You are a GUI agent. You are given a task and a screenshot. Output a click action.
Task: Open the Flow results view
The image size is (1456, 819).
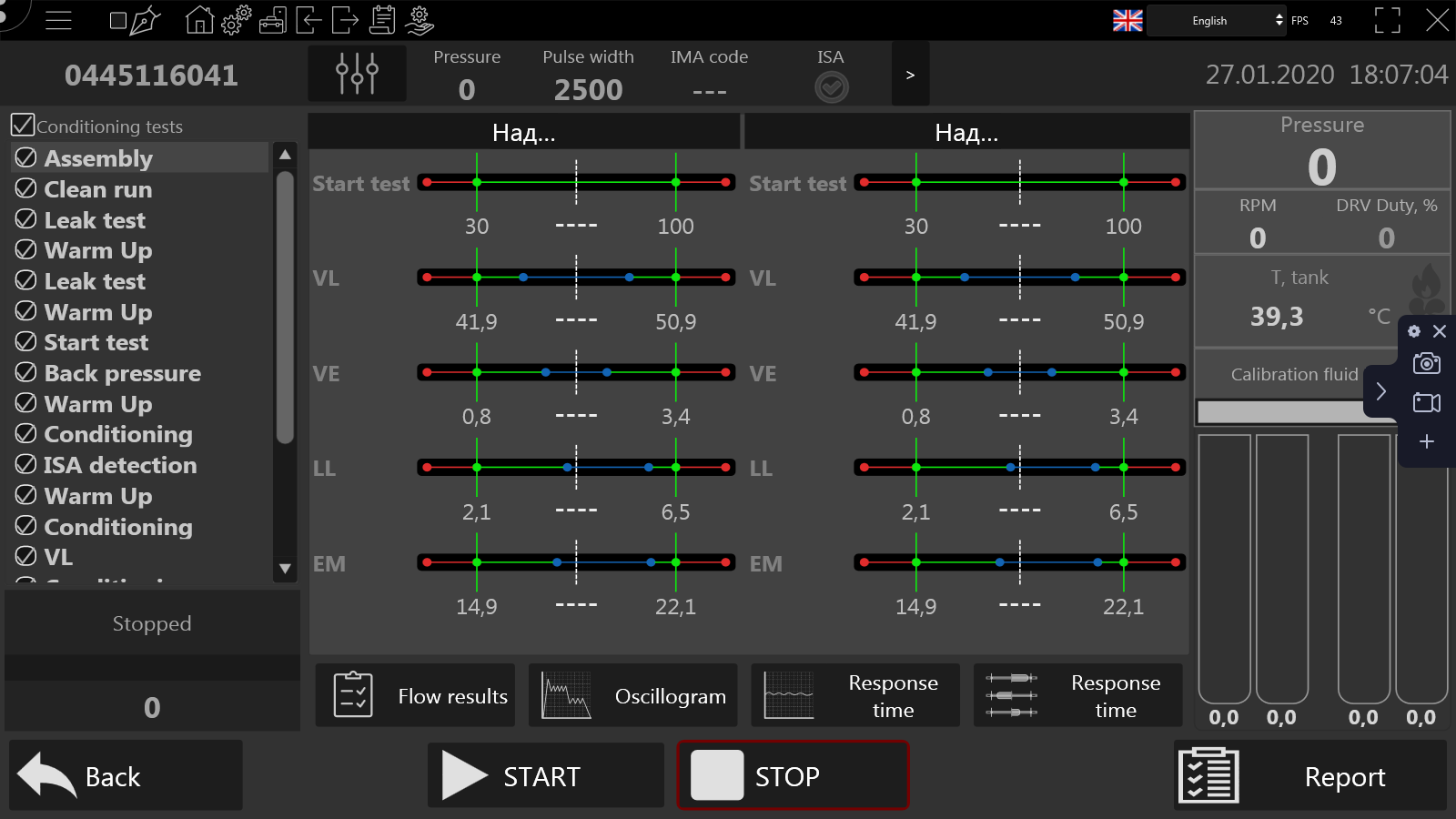[415, 696]
